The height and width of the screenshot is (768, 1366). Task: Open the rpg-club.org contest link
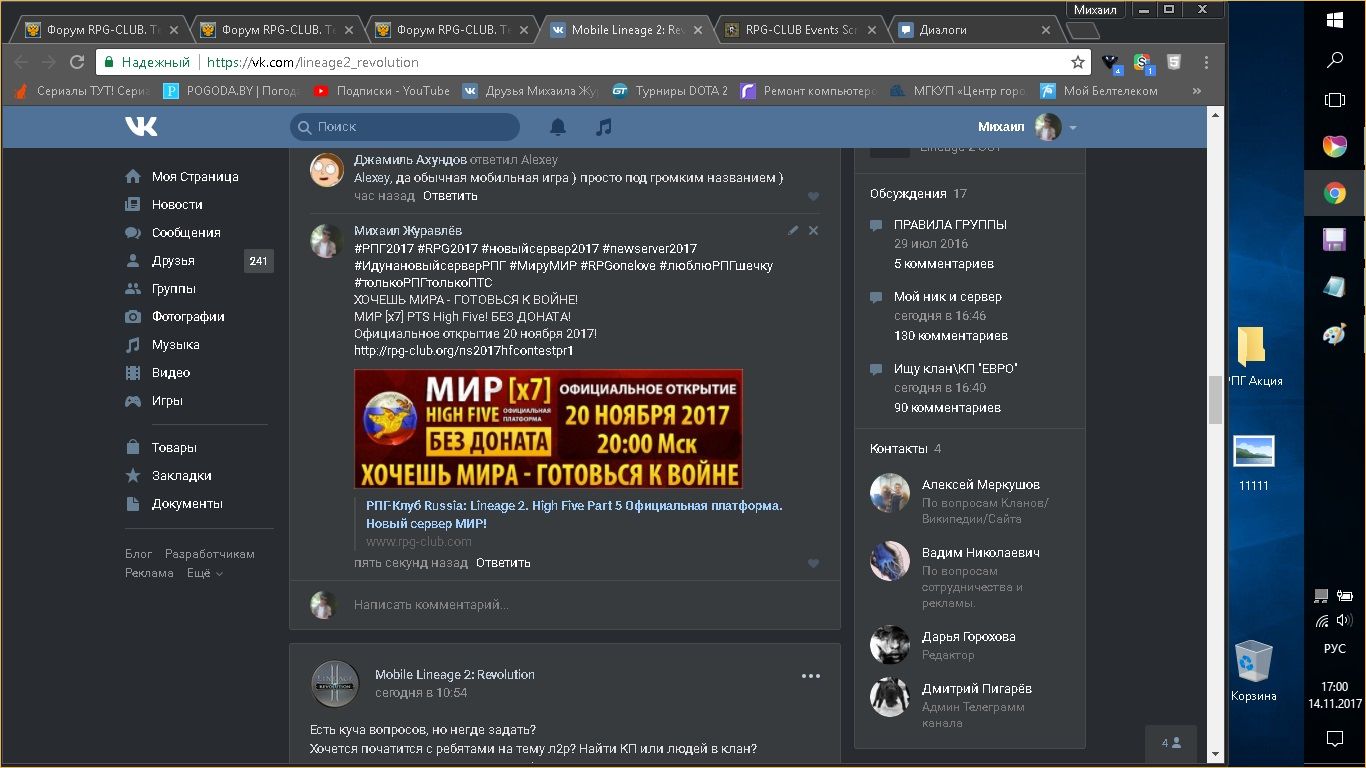(463, 351)
